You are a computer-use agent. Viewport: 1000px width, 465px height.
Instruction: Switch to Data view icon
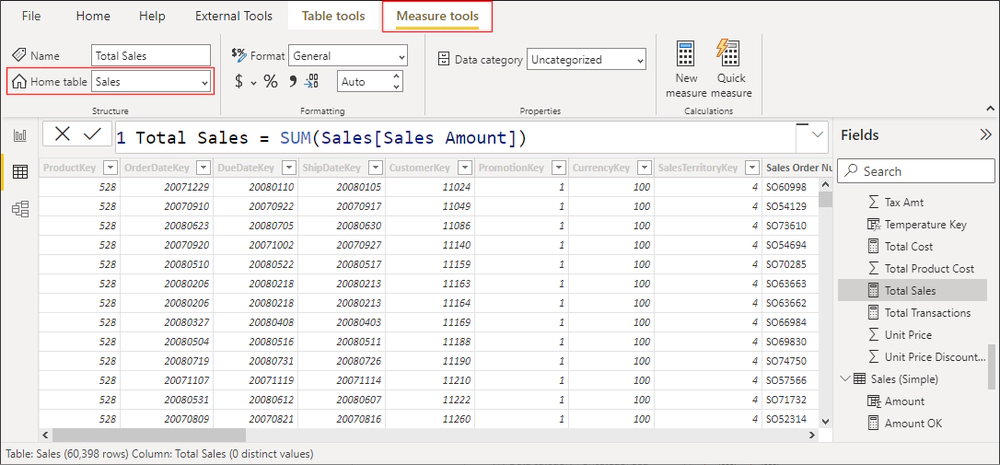20,172
